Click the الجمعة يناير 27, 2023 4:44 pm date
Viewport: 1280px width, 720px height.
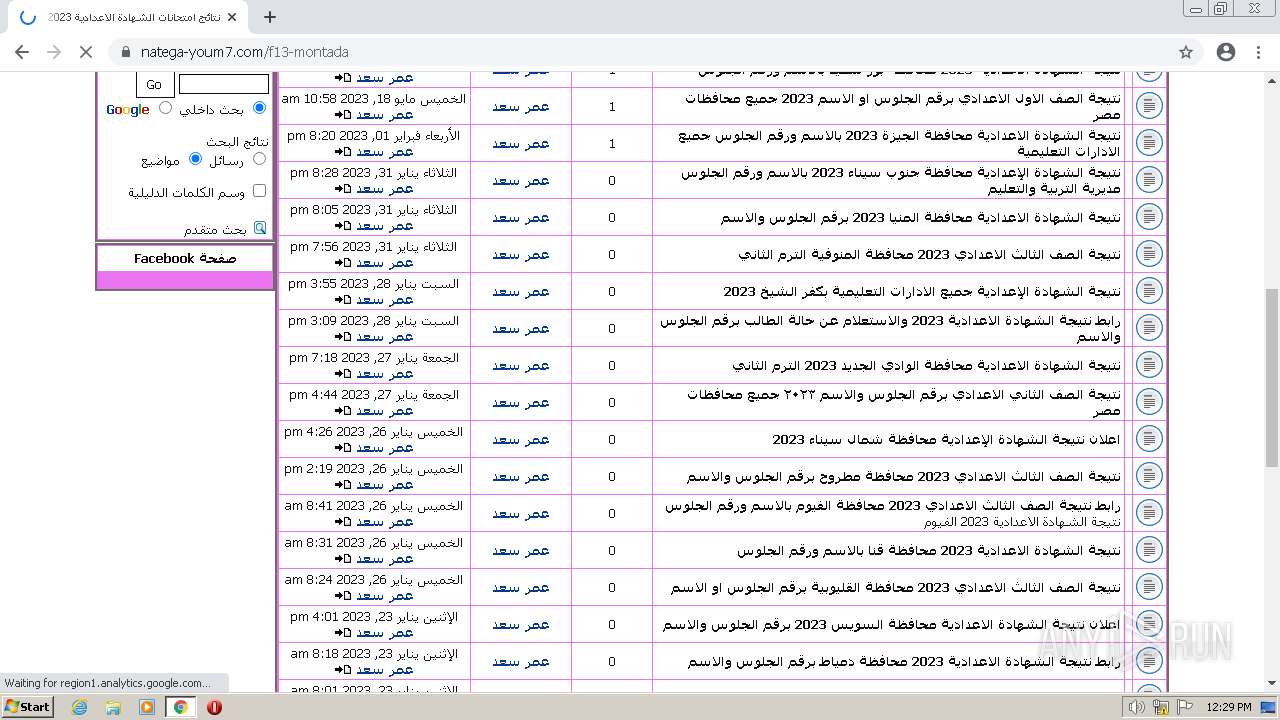(x=374, y=395)
